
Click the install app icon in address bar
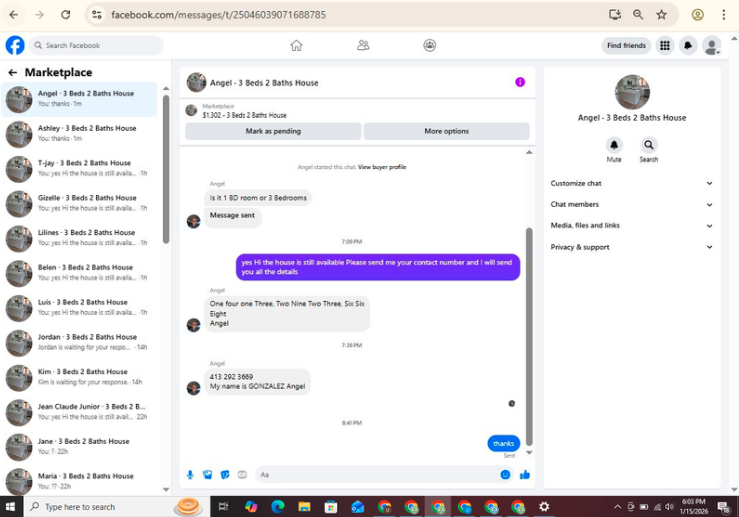(615, 15)
